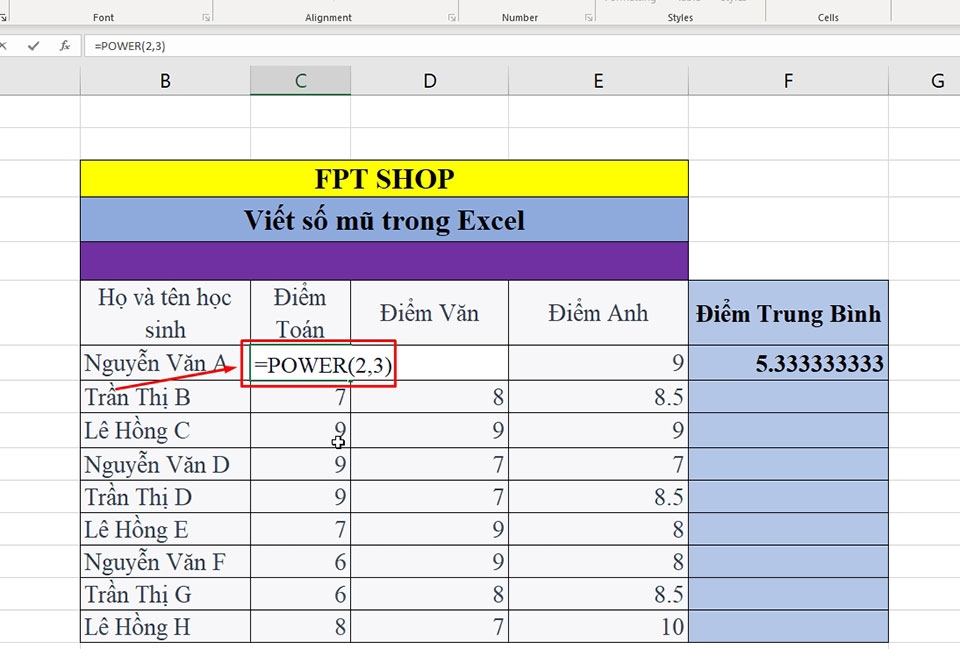This screenshot has width=960, height=649.
Task: Click the yellow FPT SHOP title cell
Action: click(x=383, y=178)
